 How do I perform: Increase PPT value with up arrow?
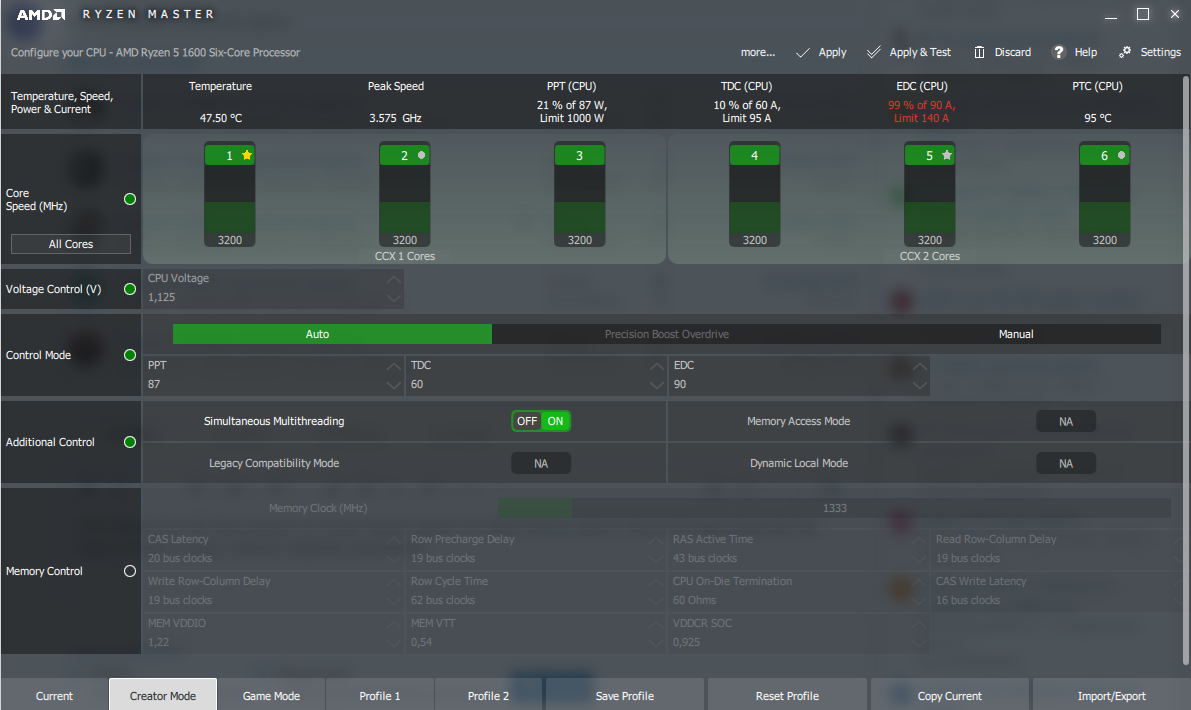393,366
